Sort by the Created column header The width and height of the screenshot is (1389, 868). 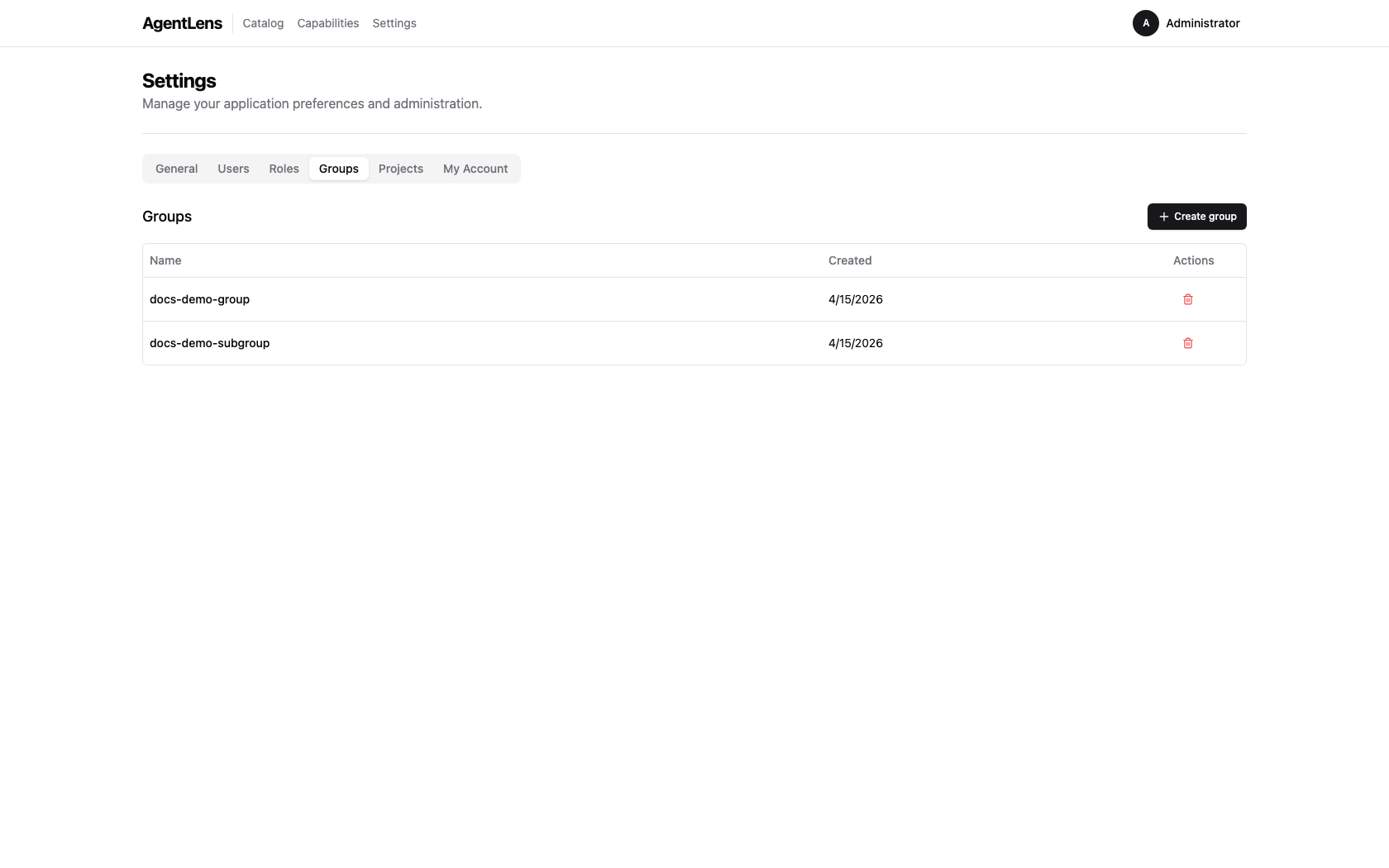[849, 260]
